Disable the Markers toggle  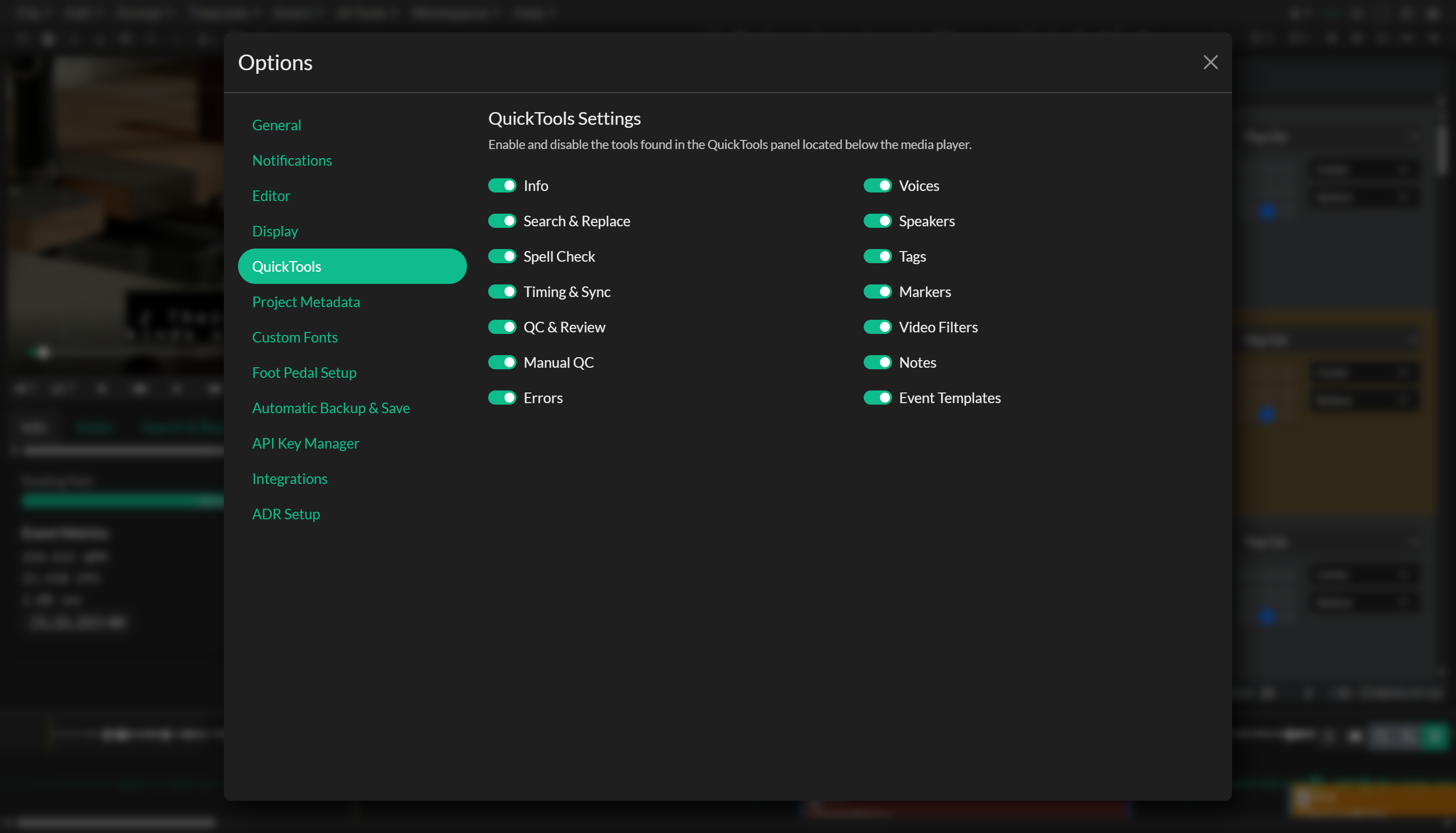tap(877, 291)
